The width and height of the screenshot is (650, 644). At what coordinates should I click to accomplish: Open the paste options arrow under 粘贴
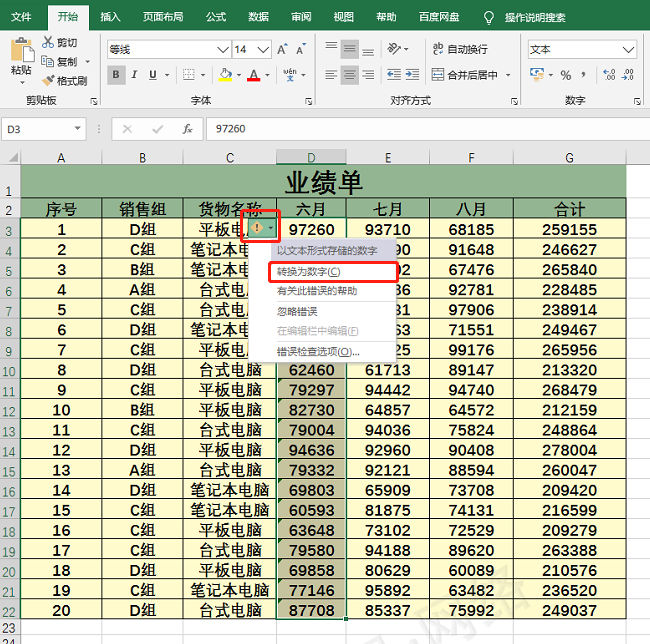[22, 83]
